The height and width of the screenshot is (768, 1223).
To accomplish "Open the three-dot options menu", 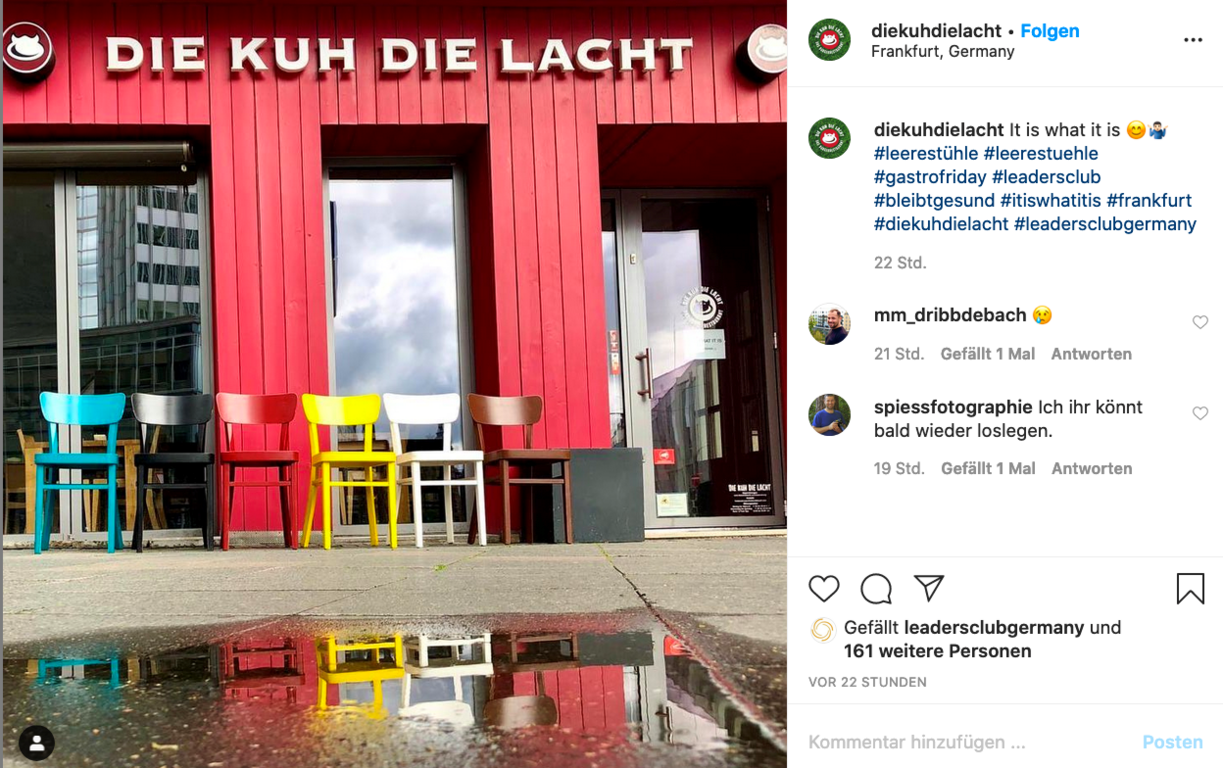I will (1193, 40).
